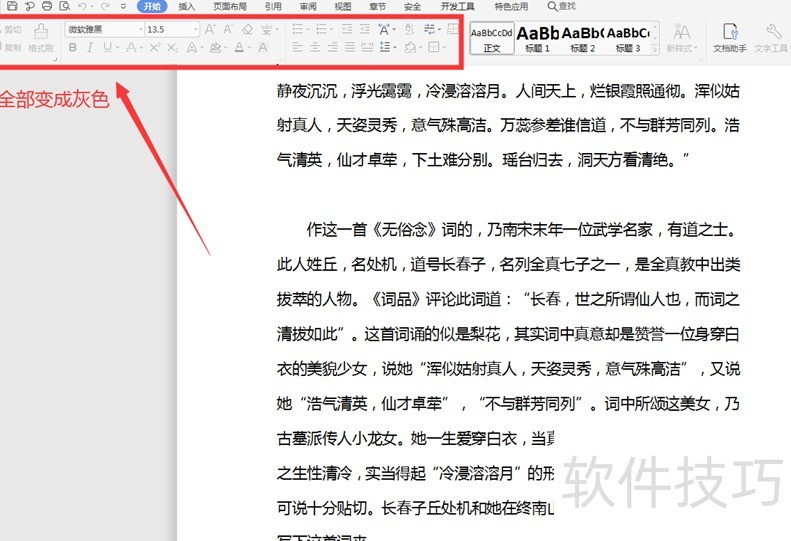Open the 引用 ribbon tab

[x=273, y=7]
